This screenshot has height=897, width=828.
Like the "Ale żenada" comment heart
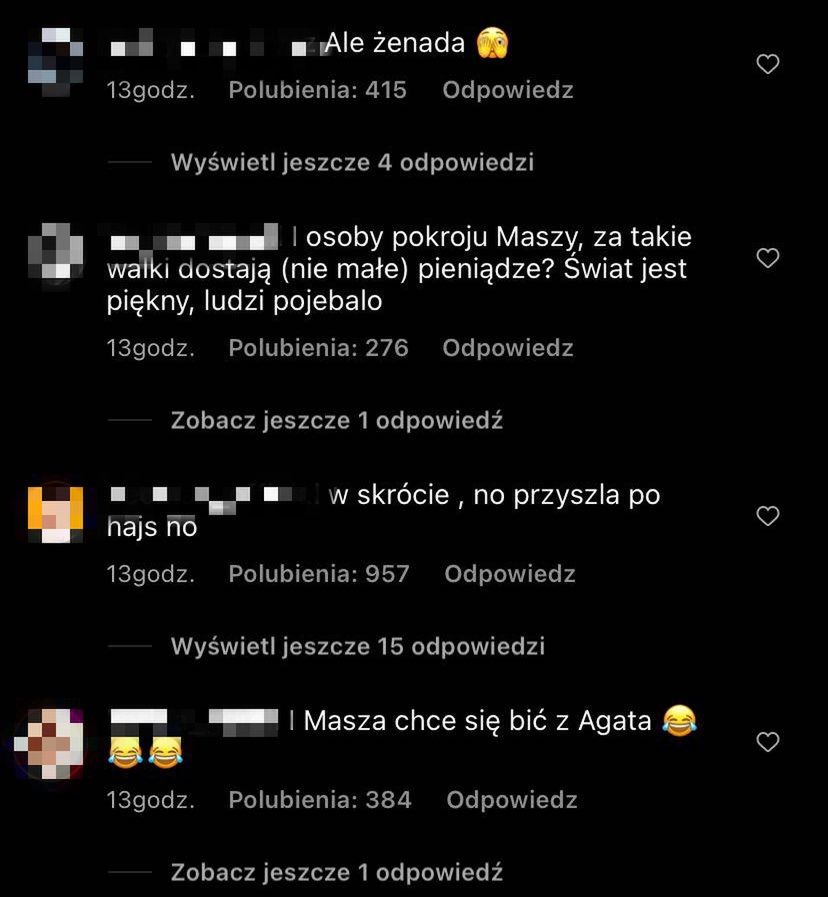tap(768, 64)
